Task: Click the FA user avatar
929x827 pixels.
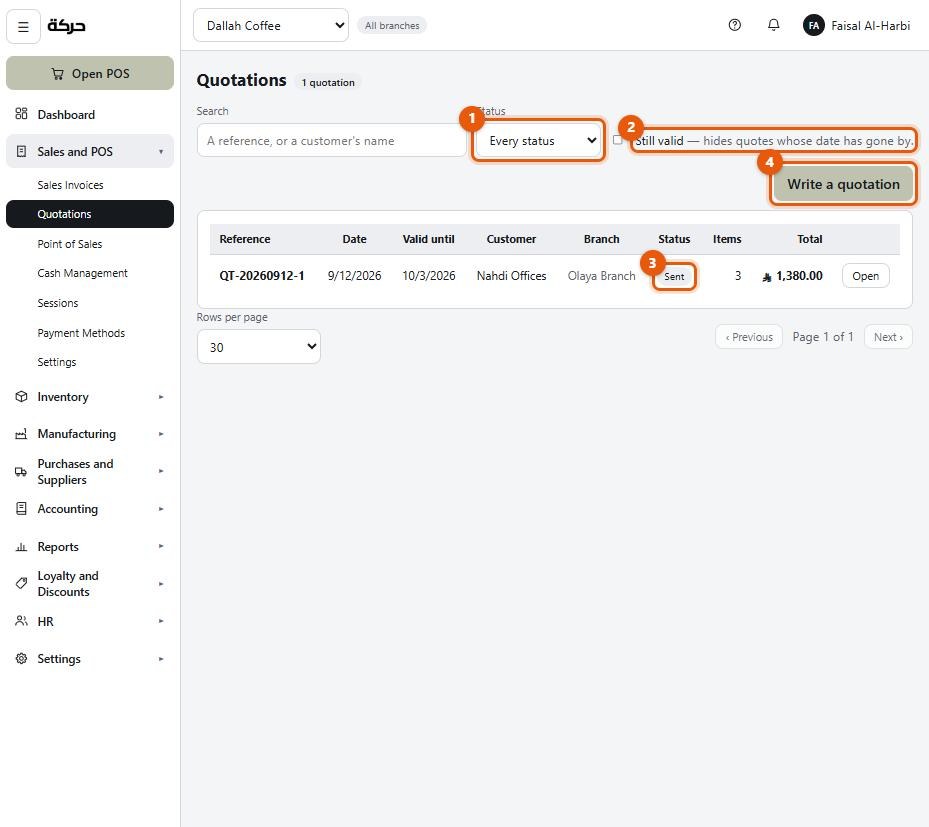Action: tap(813, 25)
